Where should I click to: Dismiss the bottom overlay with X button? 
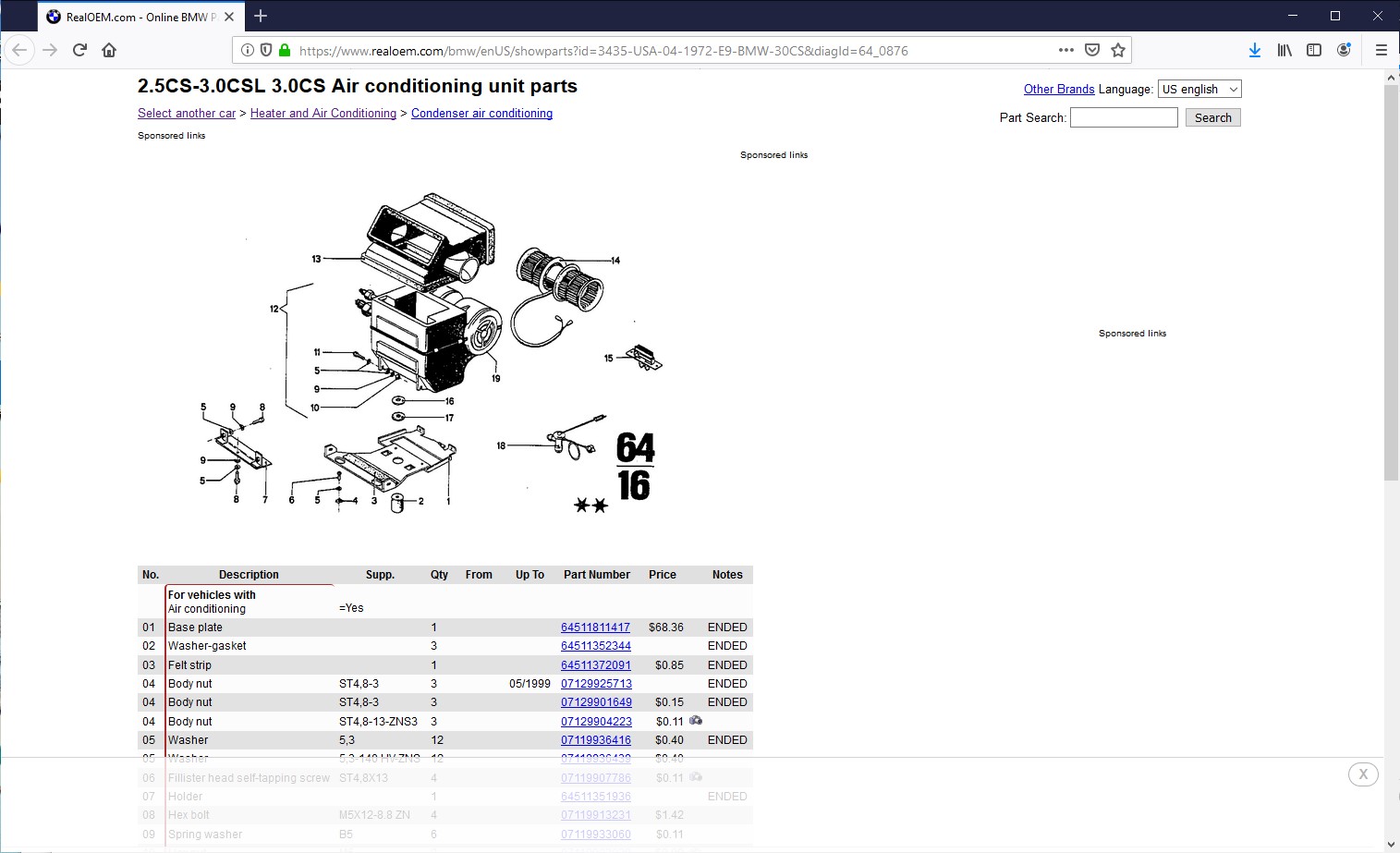tap(1363, 774)
